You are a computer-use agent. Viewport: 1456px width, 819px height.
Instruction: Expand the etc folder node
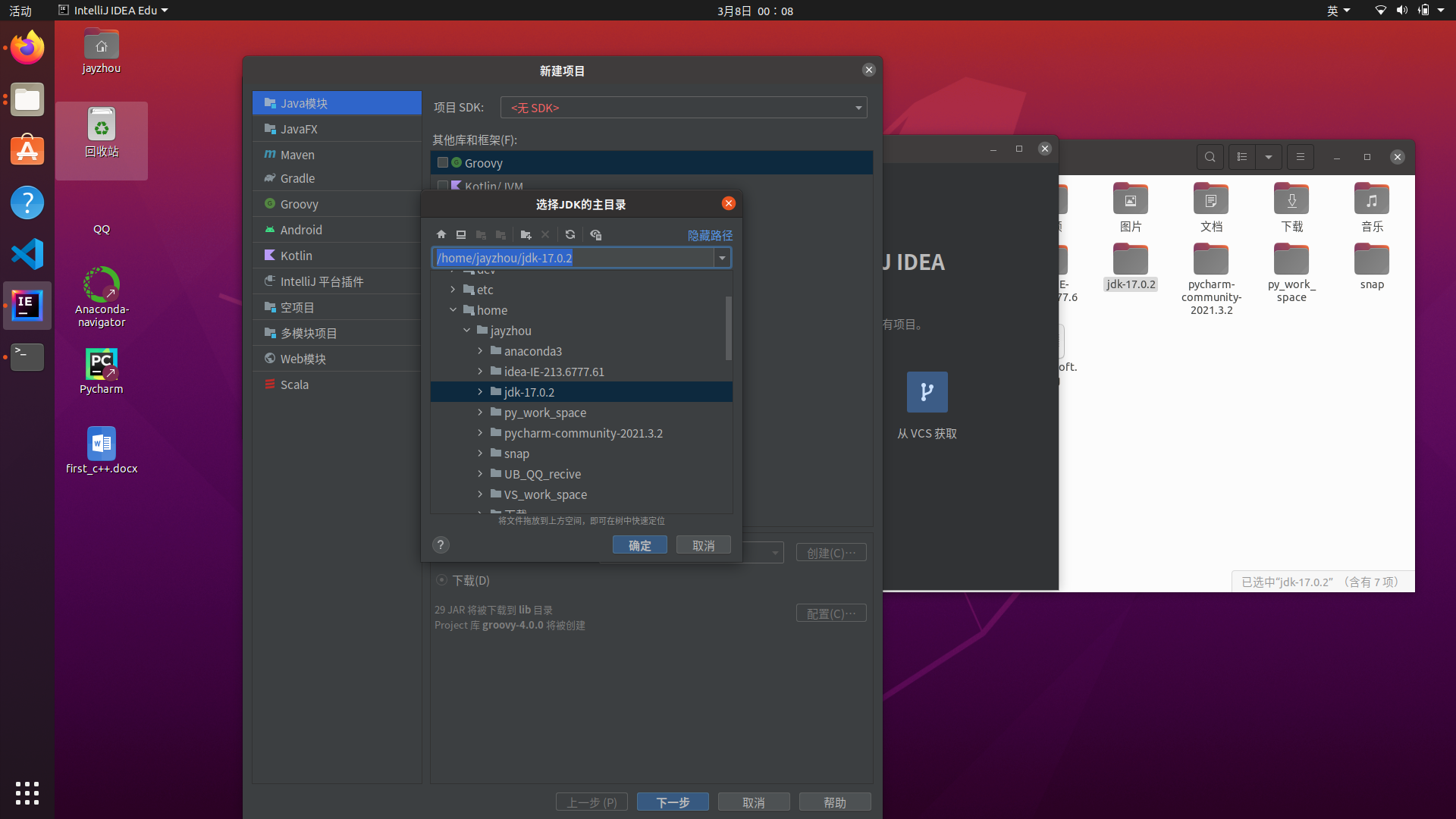(453, 290)
